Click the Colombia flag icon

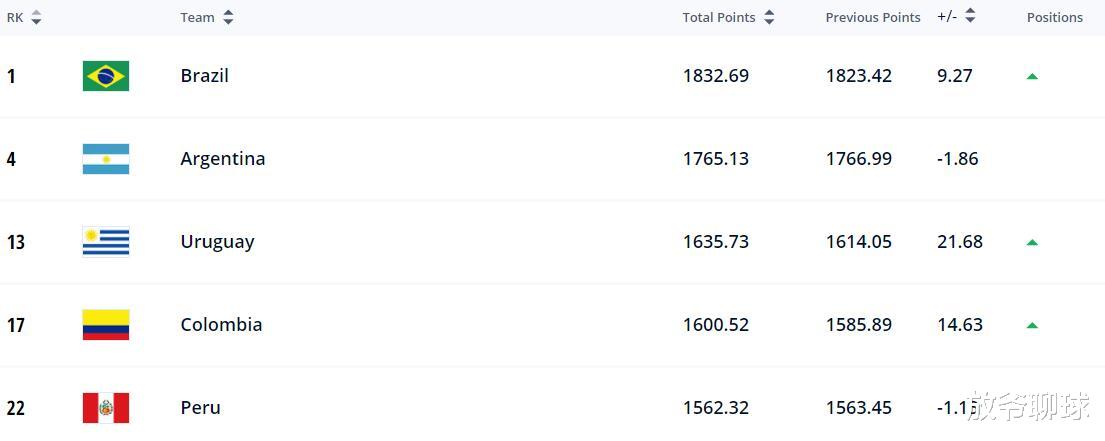pos(106,325)
